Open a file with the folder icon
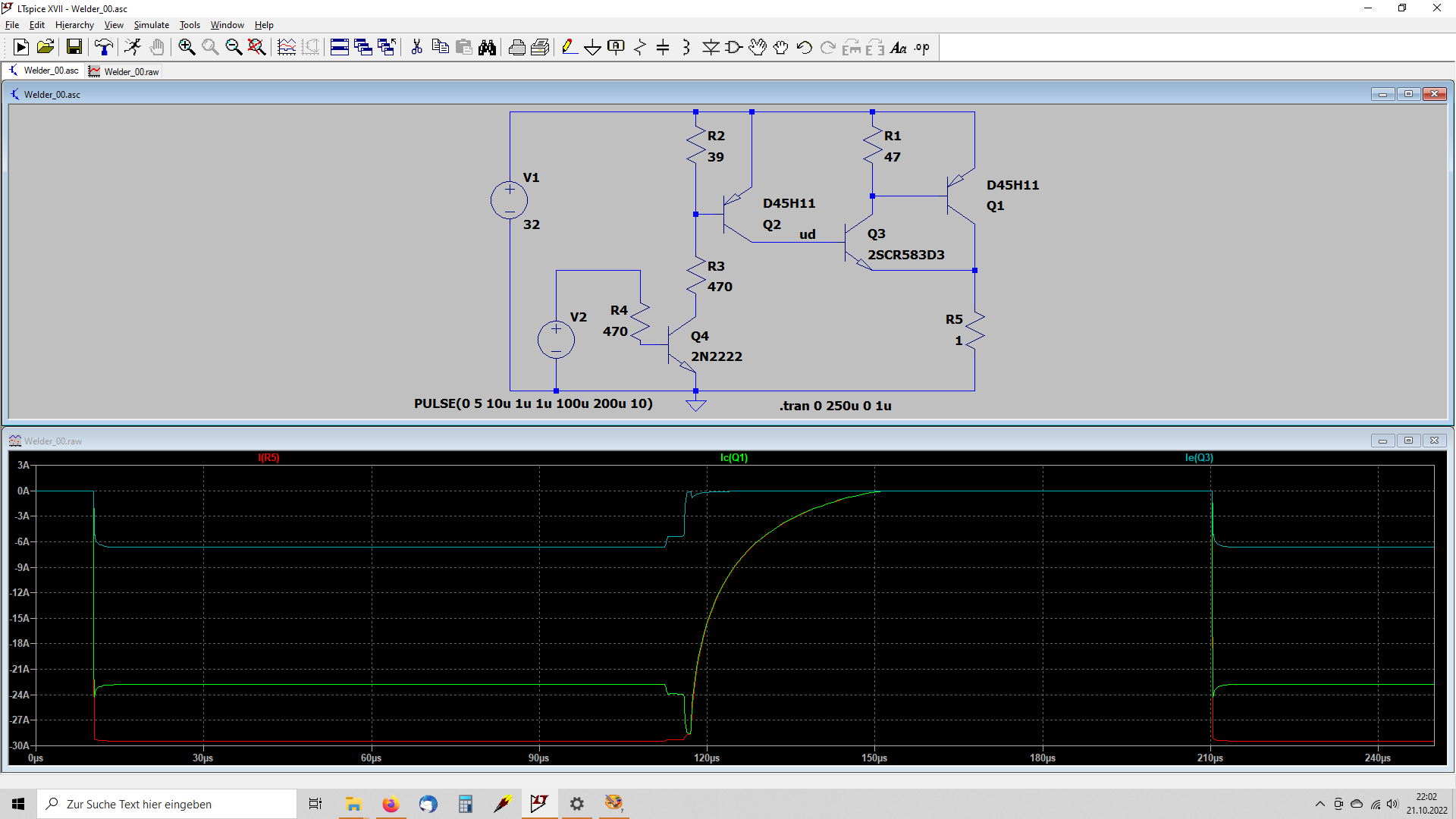 click(45, 48)
